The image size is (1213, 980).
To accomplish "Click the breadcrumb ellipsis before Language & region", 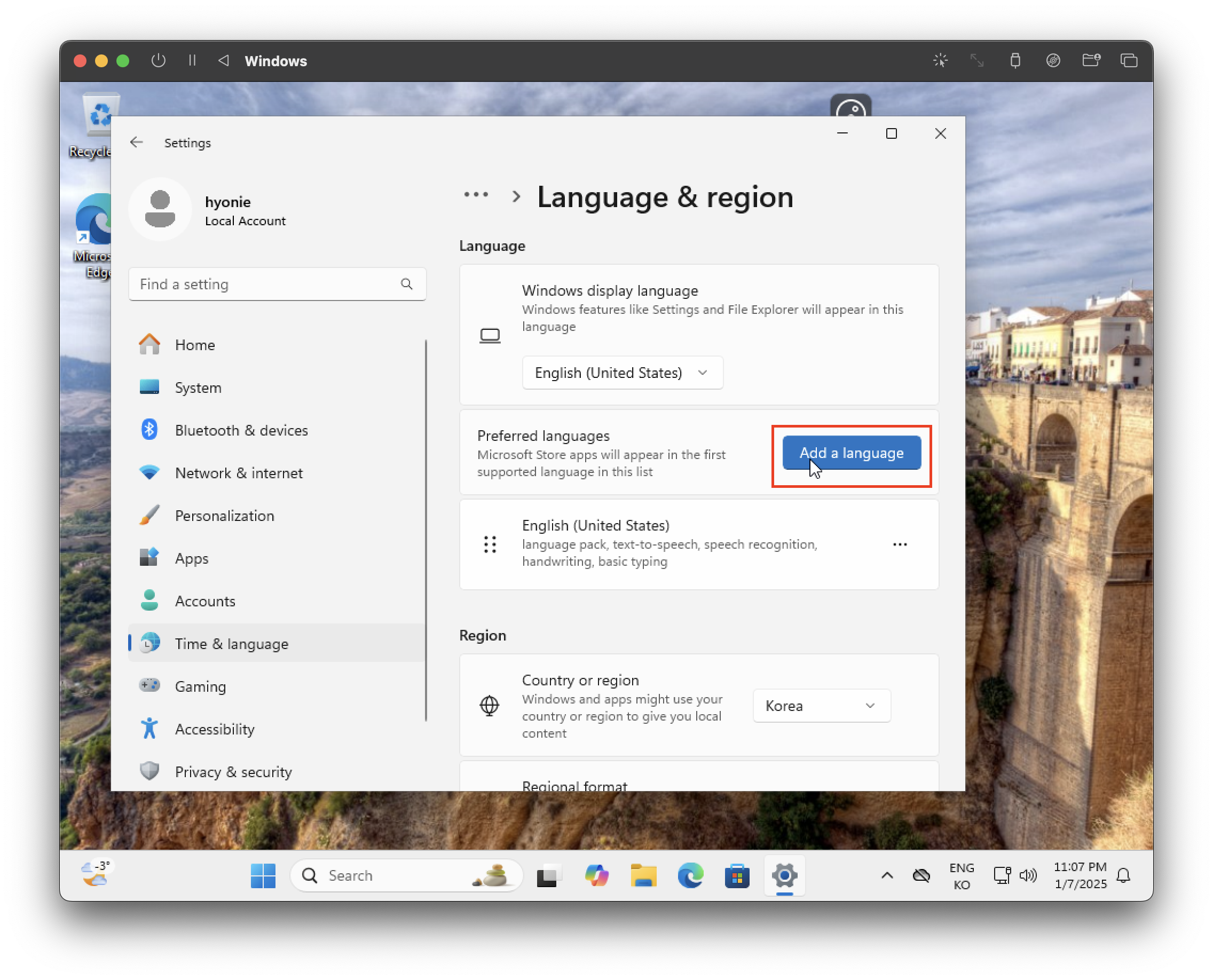I will (476, 195).
